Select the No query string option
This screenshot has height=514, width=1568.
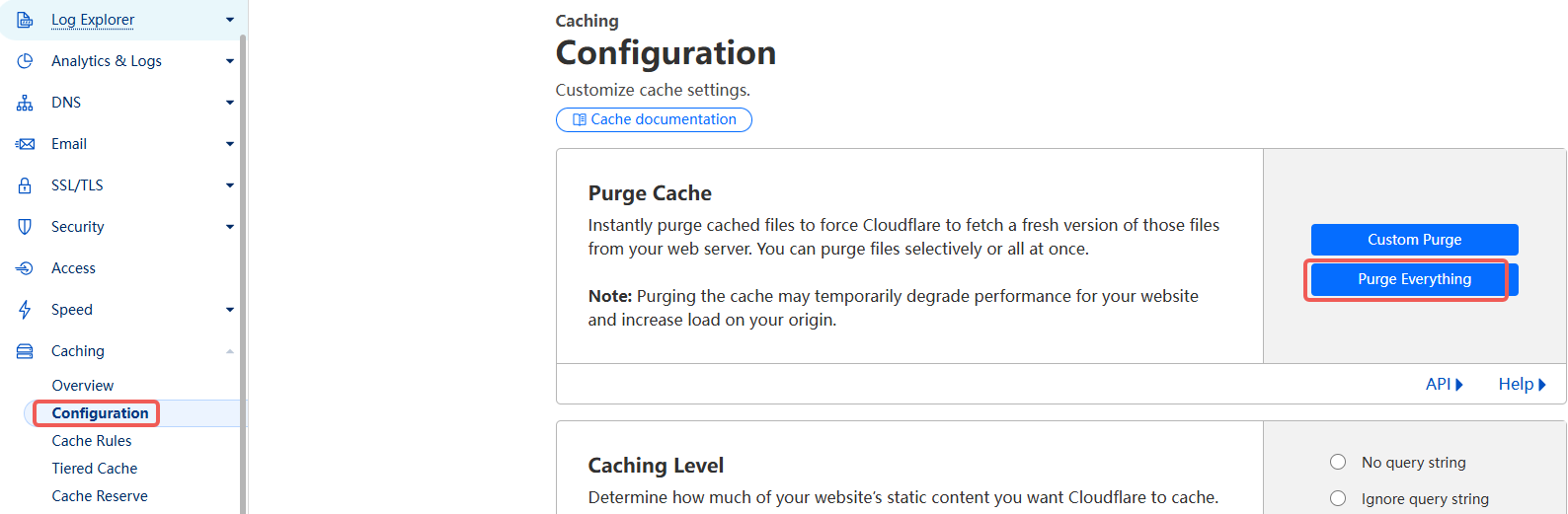[1338, 462]
